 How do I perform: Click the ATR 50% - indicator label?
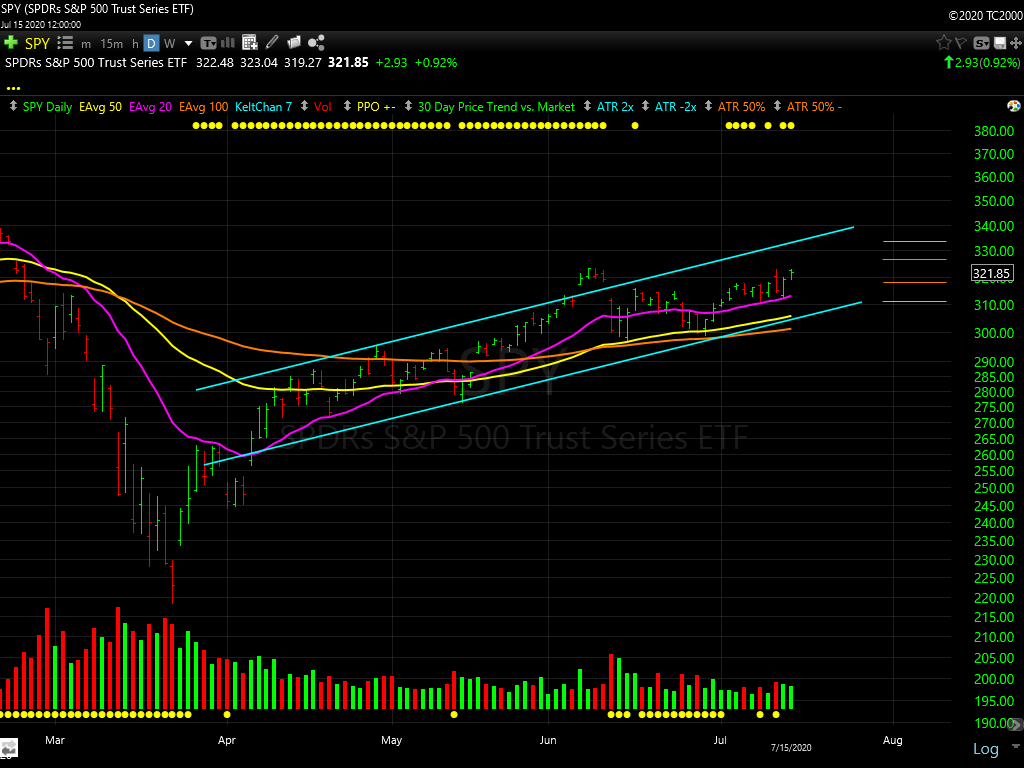814,106
